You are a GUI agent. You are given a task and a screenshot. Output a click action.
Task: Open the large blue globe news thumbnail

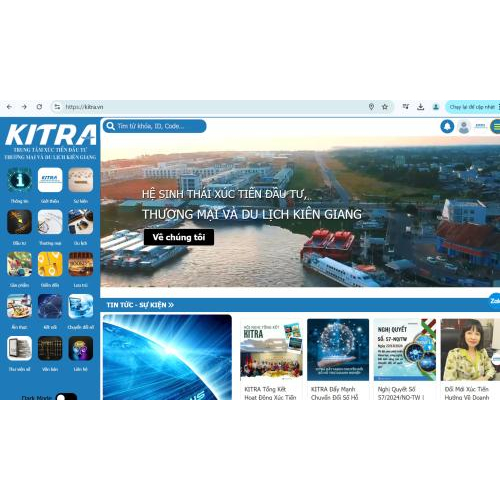tap(167, 357)
